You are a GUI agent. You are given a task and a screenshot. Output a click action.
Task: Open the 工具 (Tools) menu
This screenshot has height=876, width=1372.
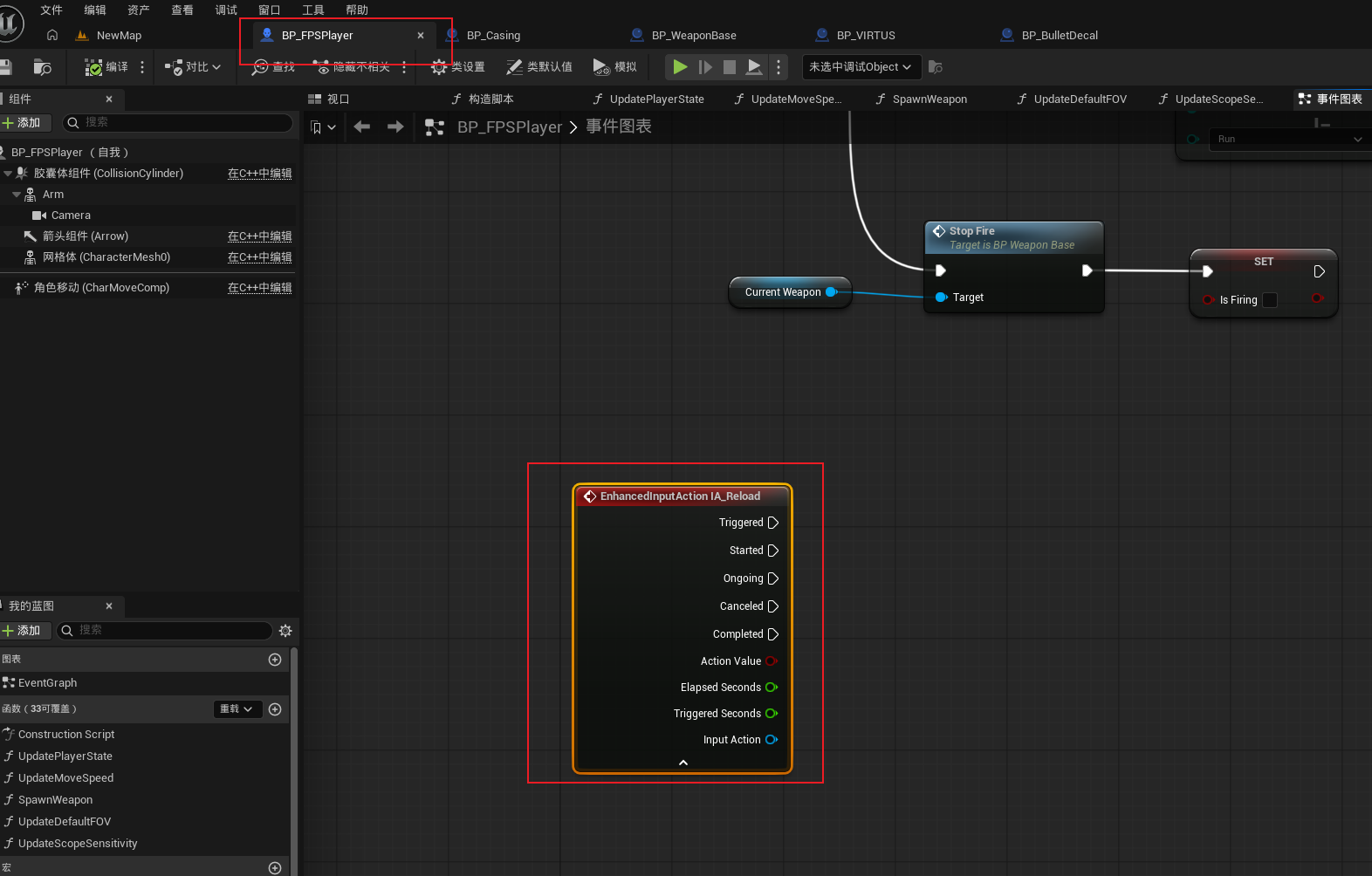click(x=313, y=10)
